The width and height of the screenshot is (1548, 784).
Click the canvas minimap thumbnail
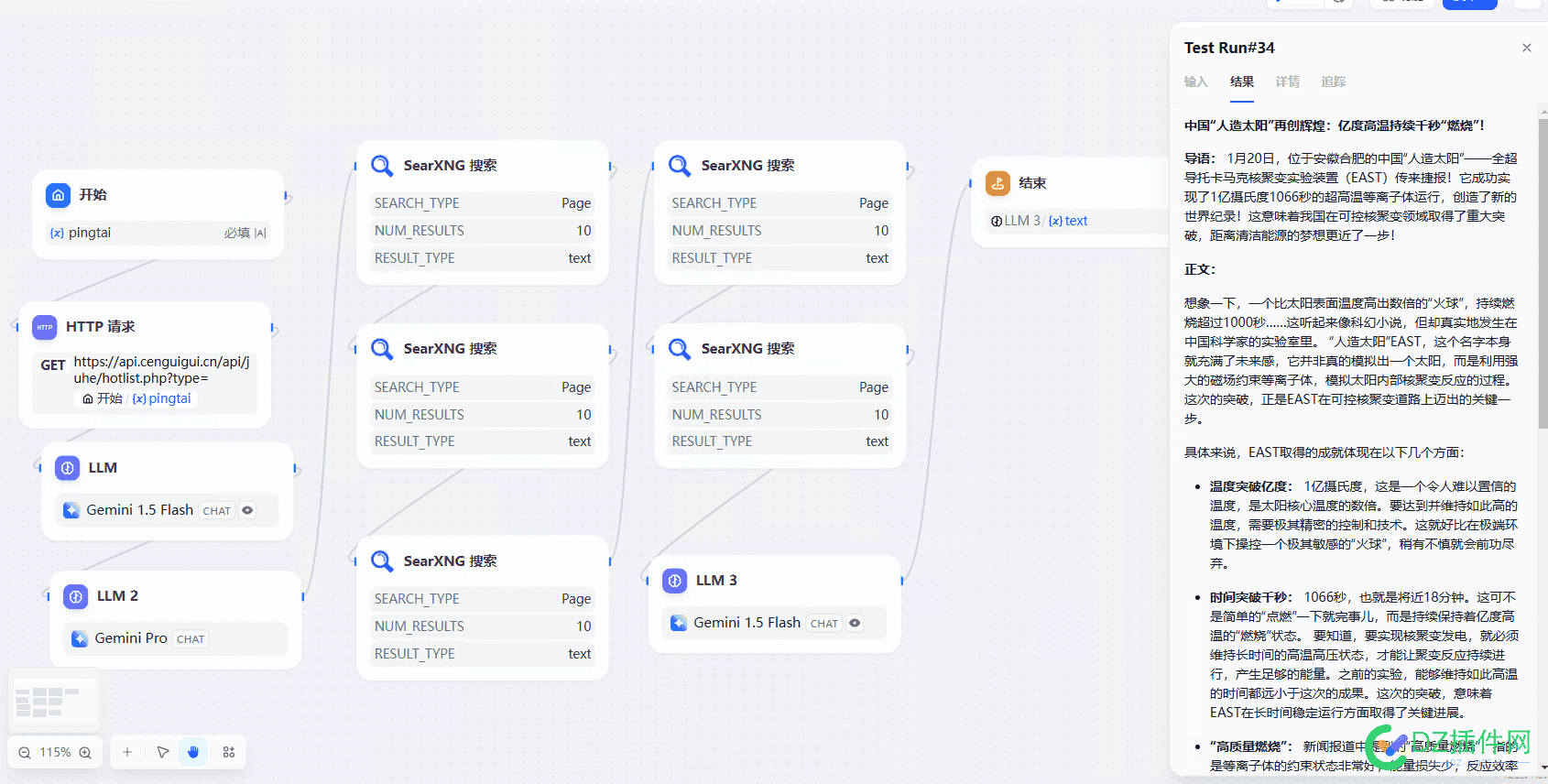[54, 702]
